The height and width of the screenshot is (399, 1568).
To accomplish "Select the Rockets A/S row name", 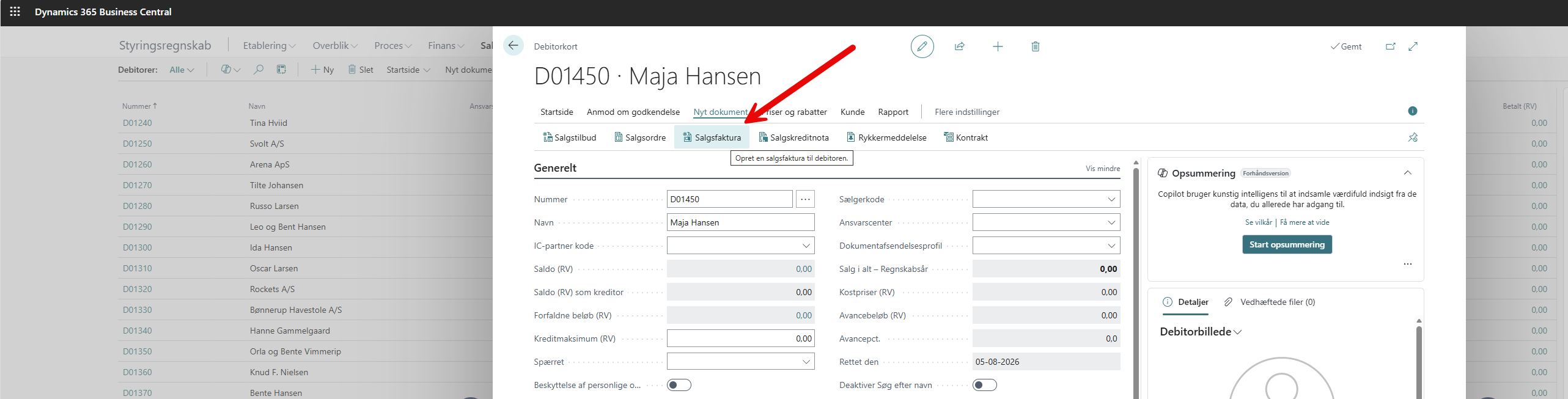I will click(272, 289).
